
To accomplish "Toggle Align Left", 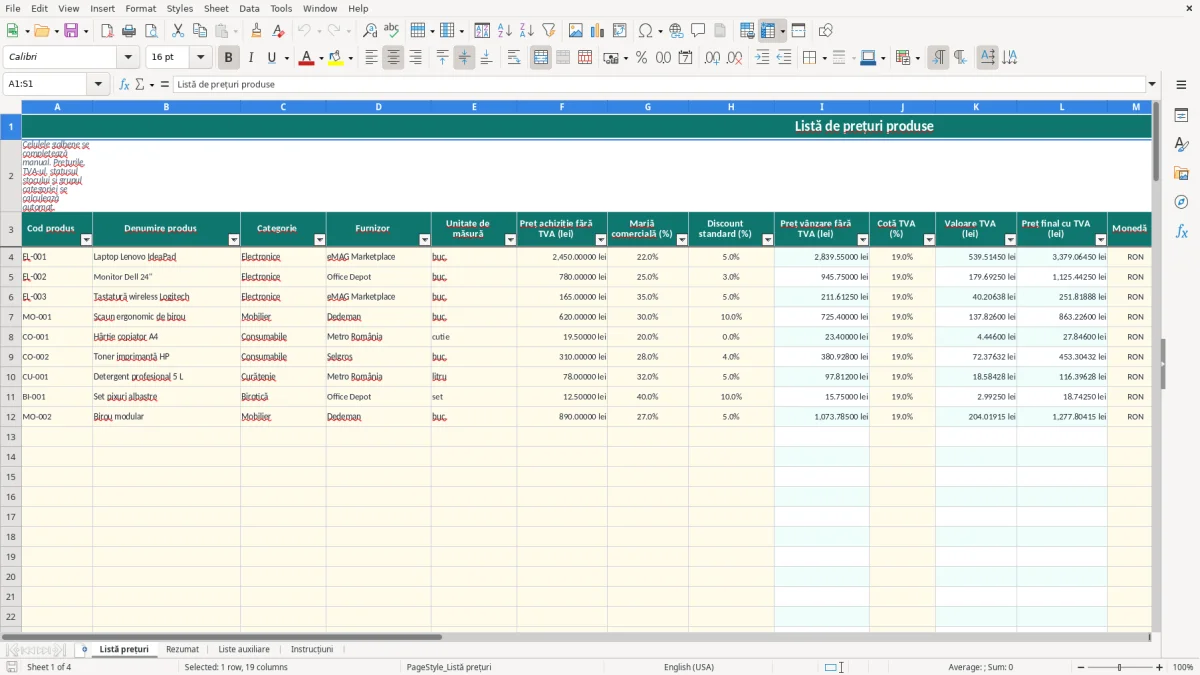I will click(x=371, y=58).
